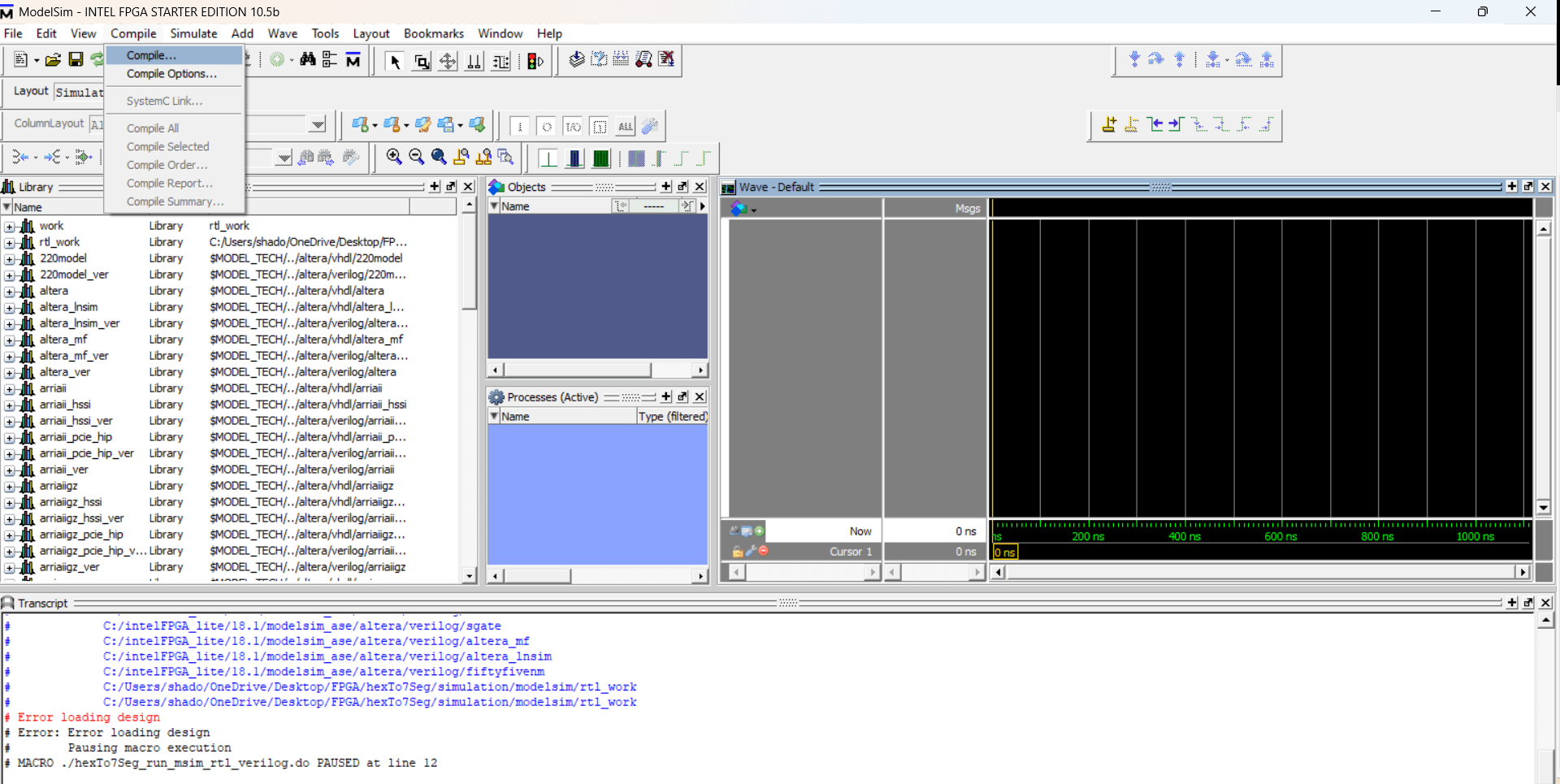Click Find Next Transition green arrow-right icon
This screenshot has width=1560, height=784.
[x=1176, y=124]
